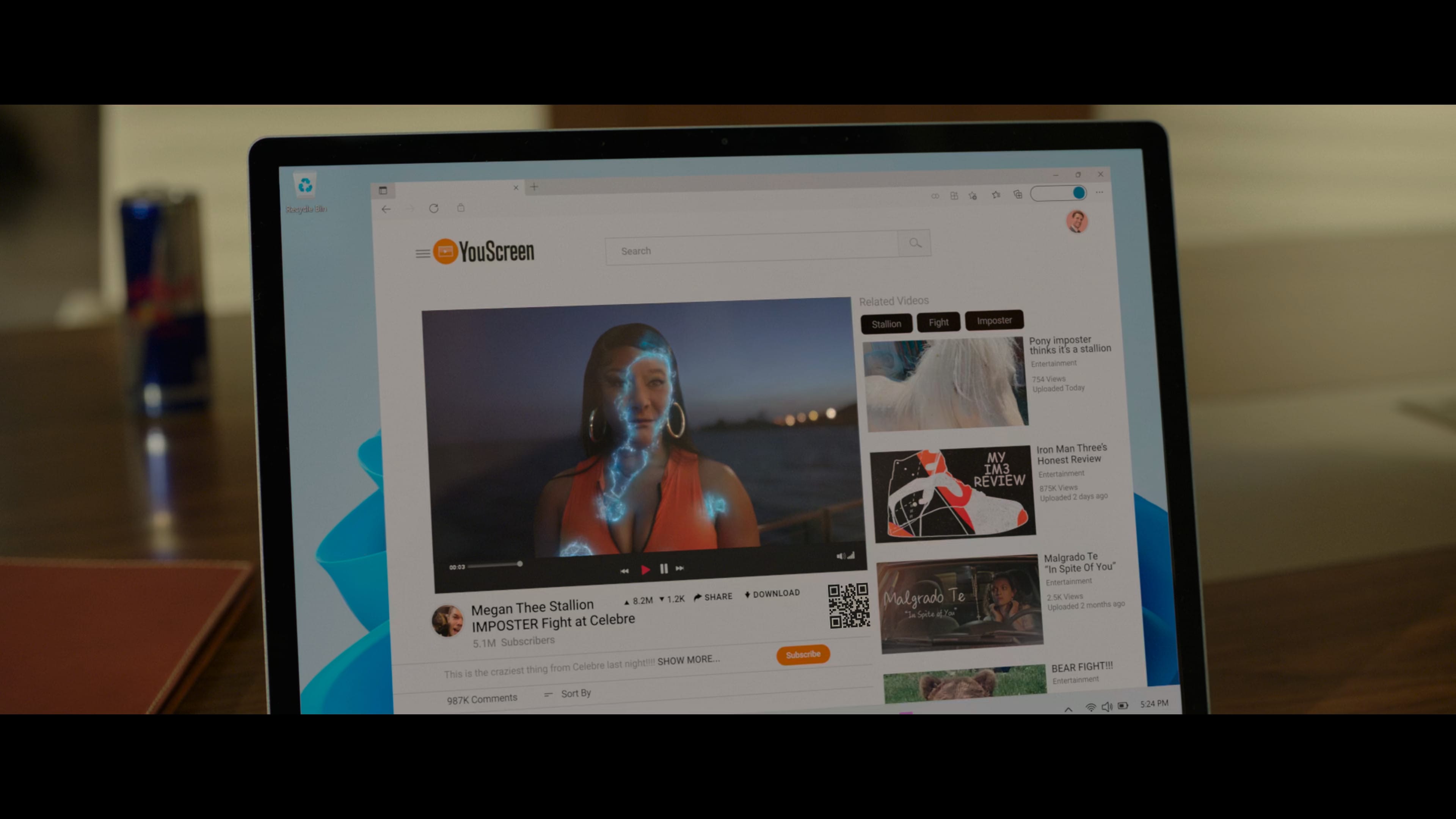1456x819 pixels.
Task: Open the YouScreen hamburger menu
Action: pos(422,254)
